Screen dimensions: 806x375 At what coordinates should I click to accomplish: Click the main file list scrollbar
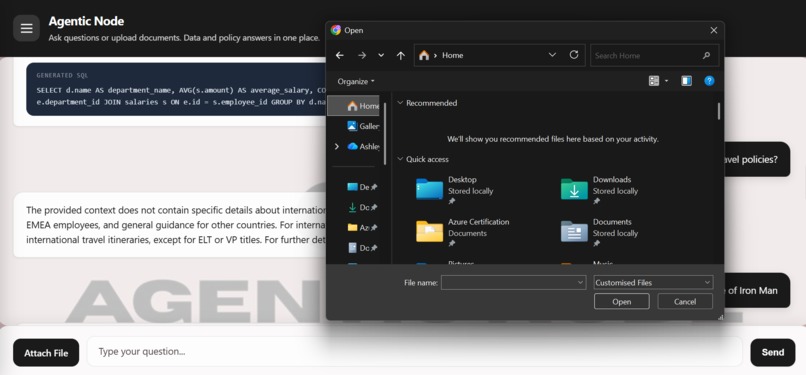tap(719, 111)
